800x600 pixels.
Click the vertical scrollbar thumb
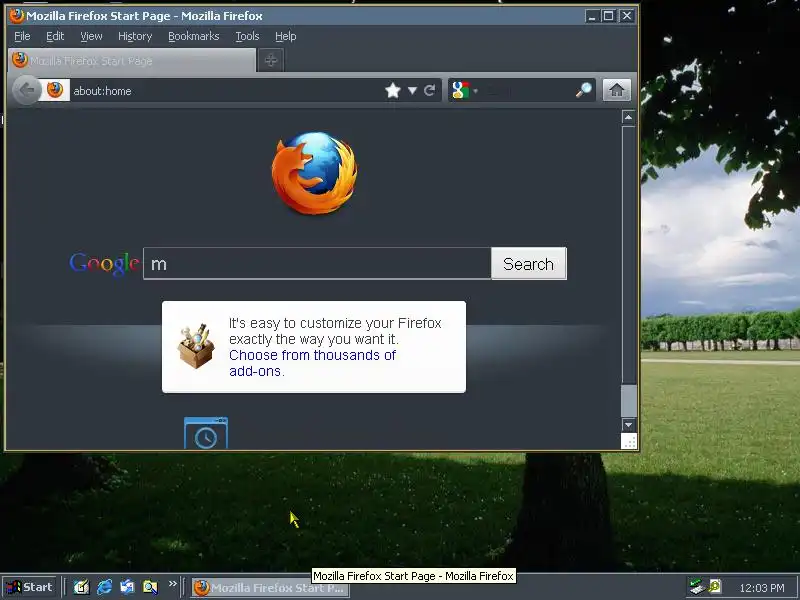tap(629, 401)
